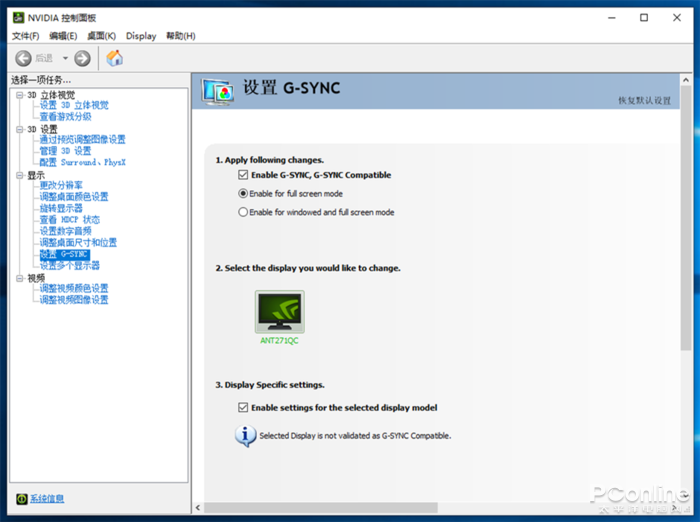Toggle Enable G-SYNC, G-SYNC Compatible checkbox

(243, 175)
